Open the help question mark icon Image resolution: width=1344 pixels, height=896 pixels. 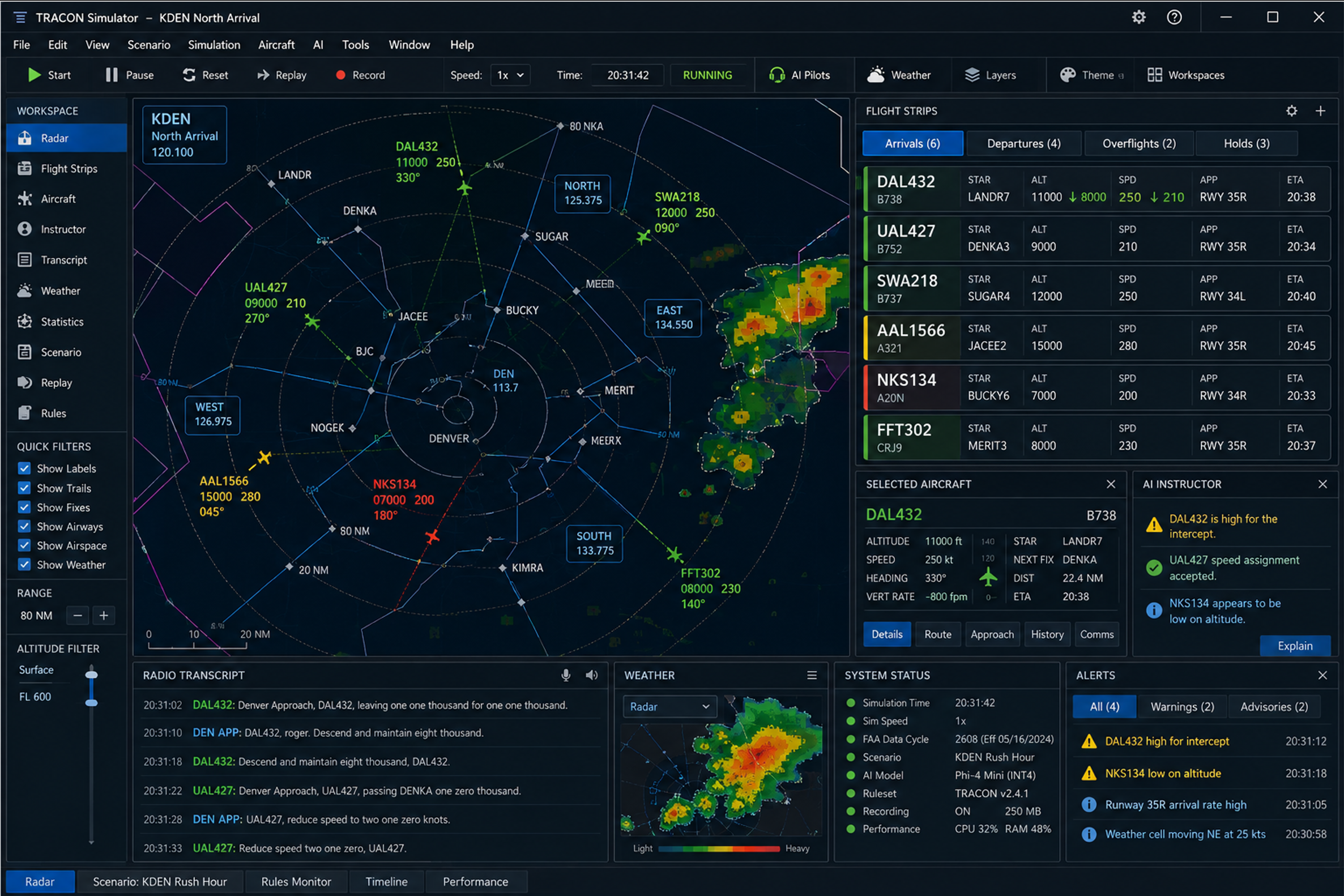1174,17
